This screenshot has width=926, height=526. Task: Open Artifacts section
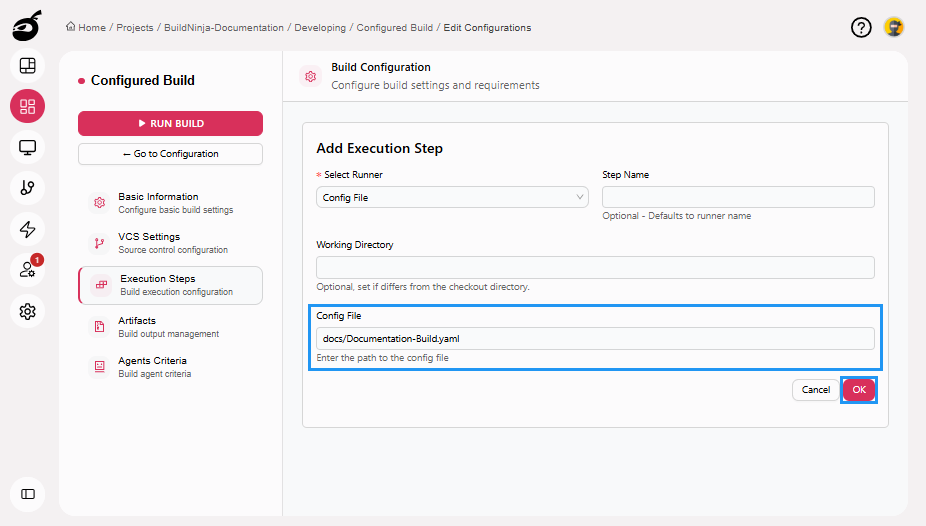170,326
